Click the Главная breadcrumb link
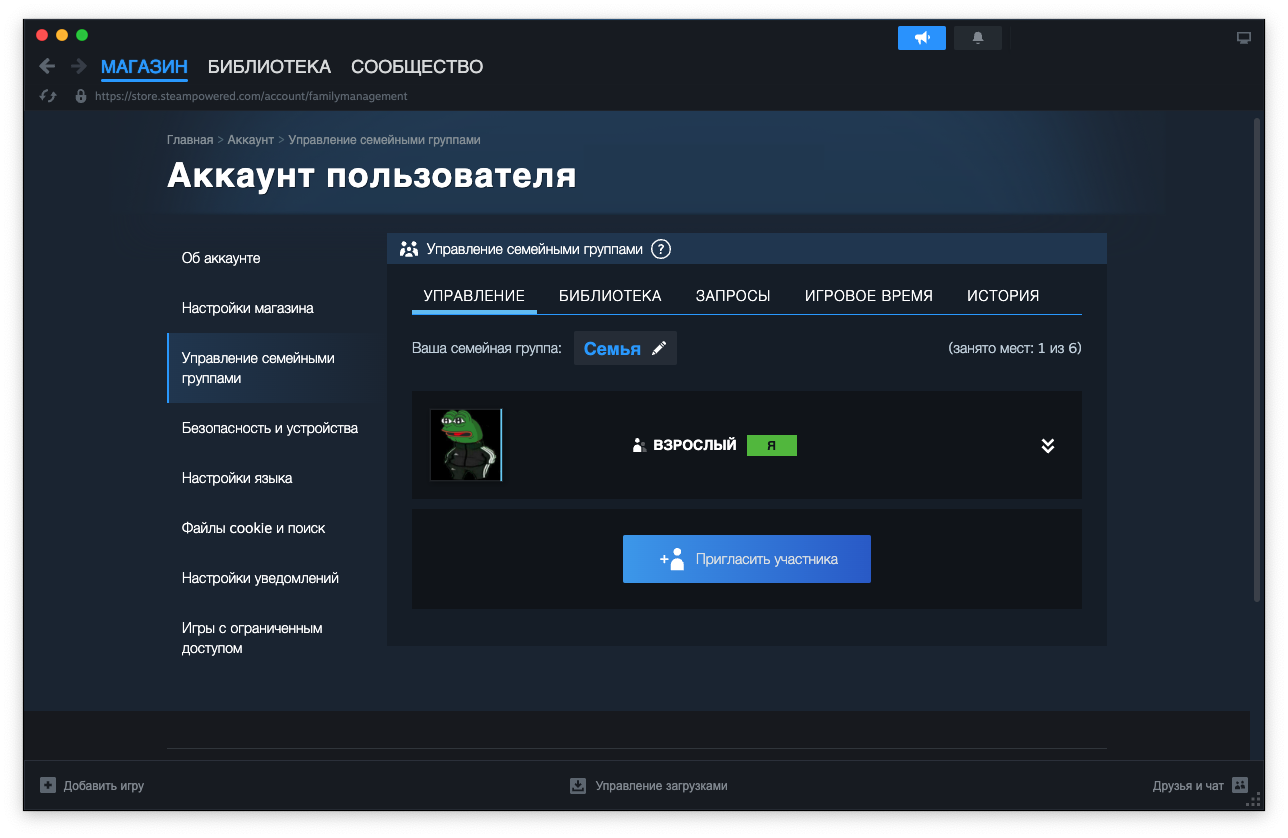1288x838 pixels. (190, 140)
